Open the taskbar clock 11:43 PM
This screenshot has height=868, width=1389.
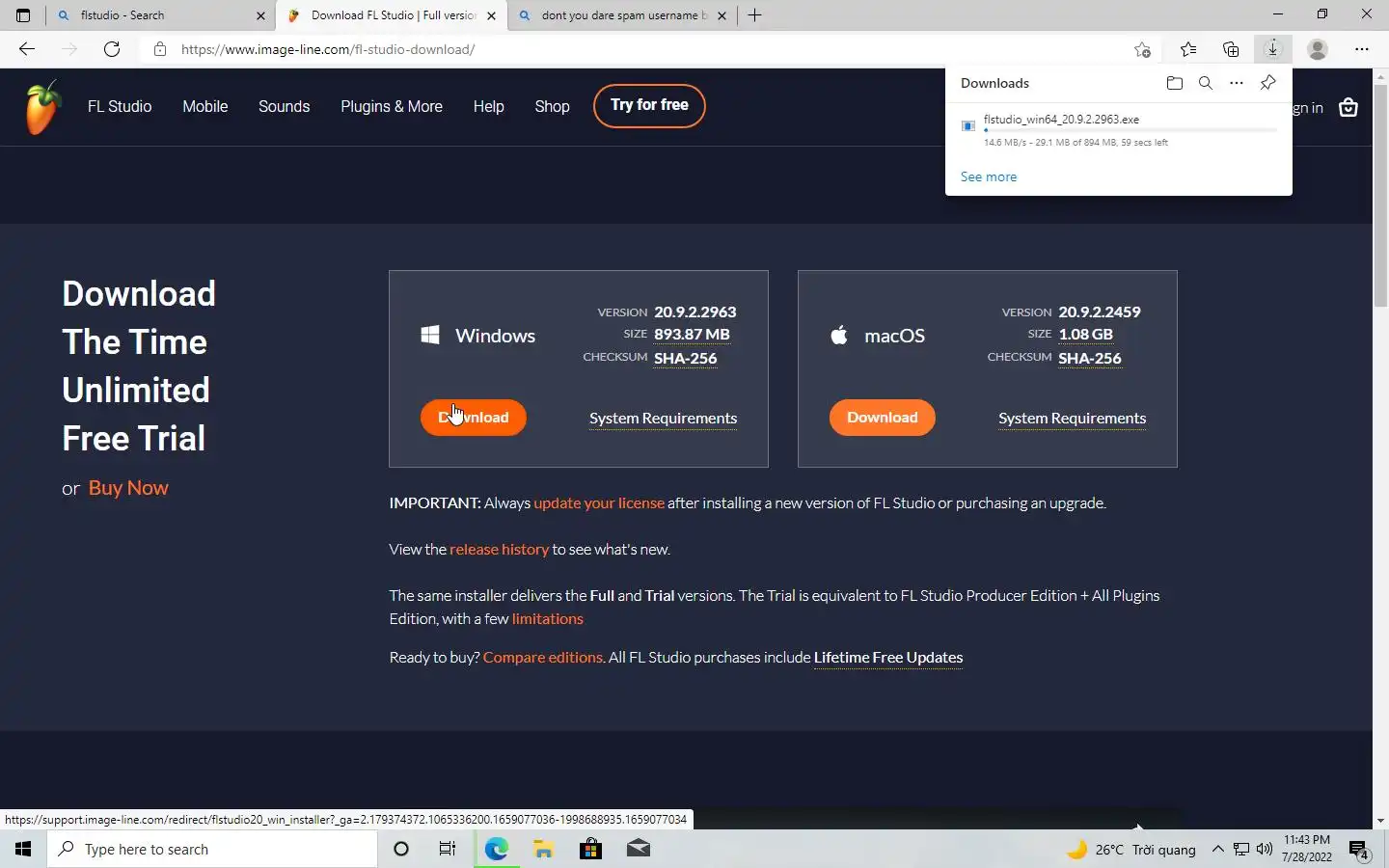(1307, 849)
